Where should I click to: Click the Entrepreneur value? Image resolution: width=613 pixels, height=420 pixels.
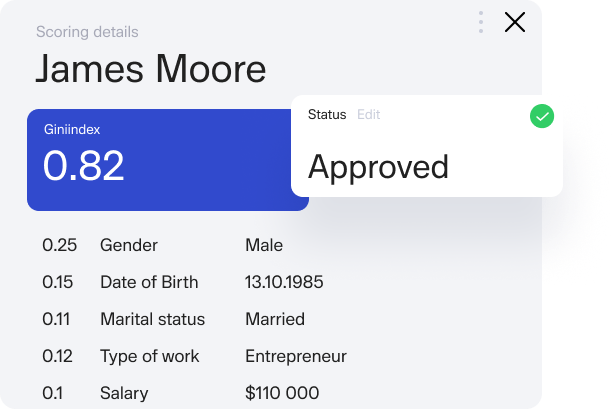pyautogui.click(x=296, y=356)
